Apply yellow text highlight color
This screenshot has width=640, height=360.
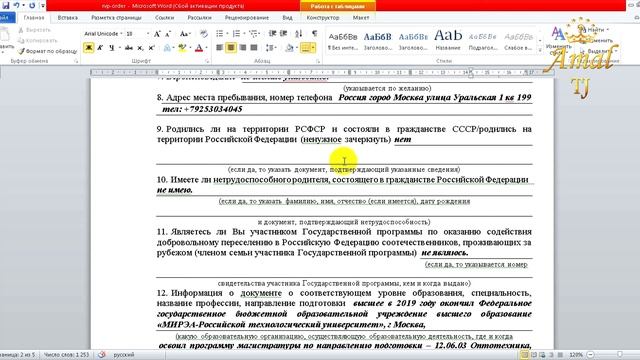[182, 48]
